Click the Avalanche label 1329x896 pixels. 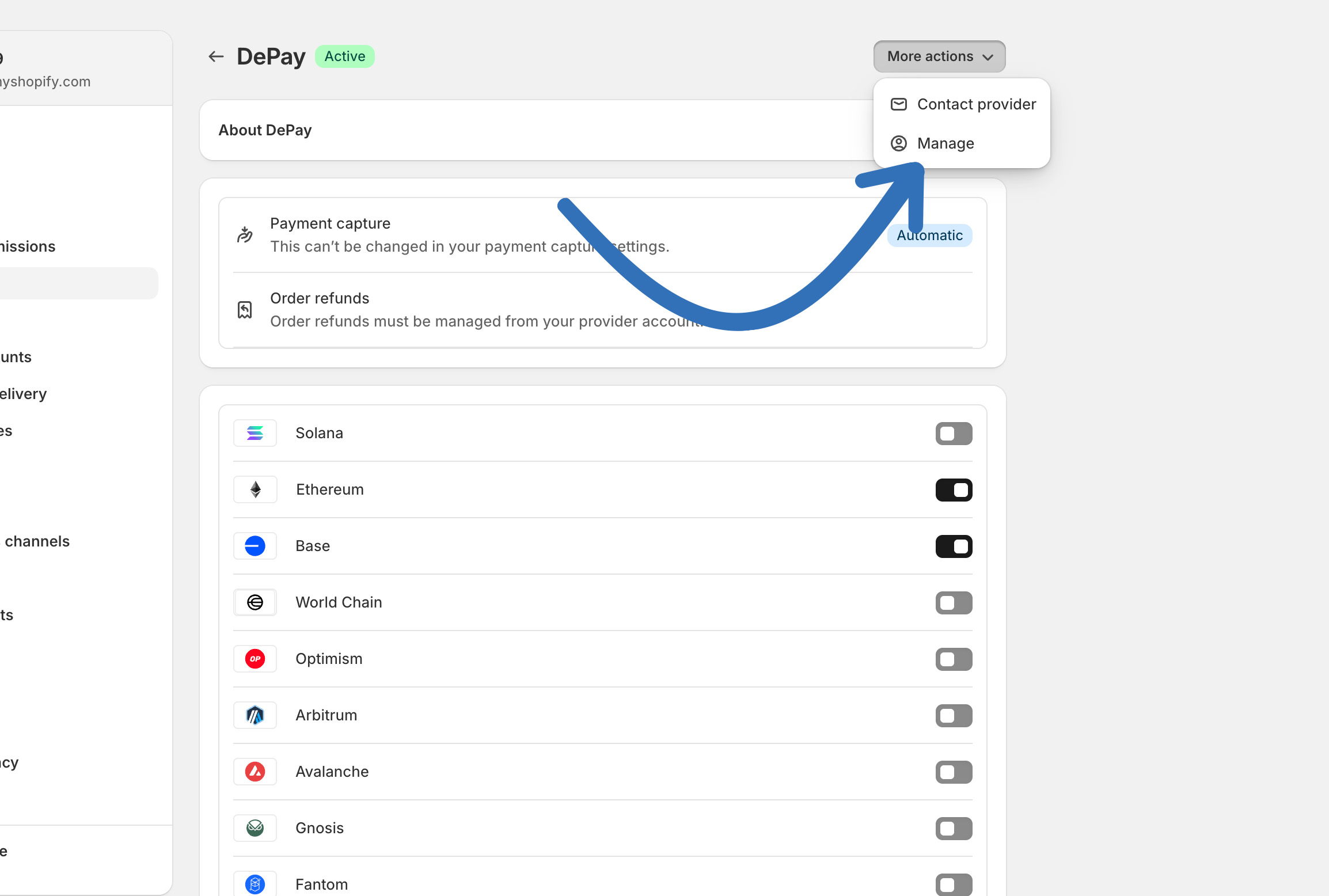pos(332,772)
